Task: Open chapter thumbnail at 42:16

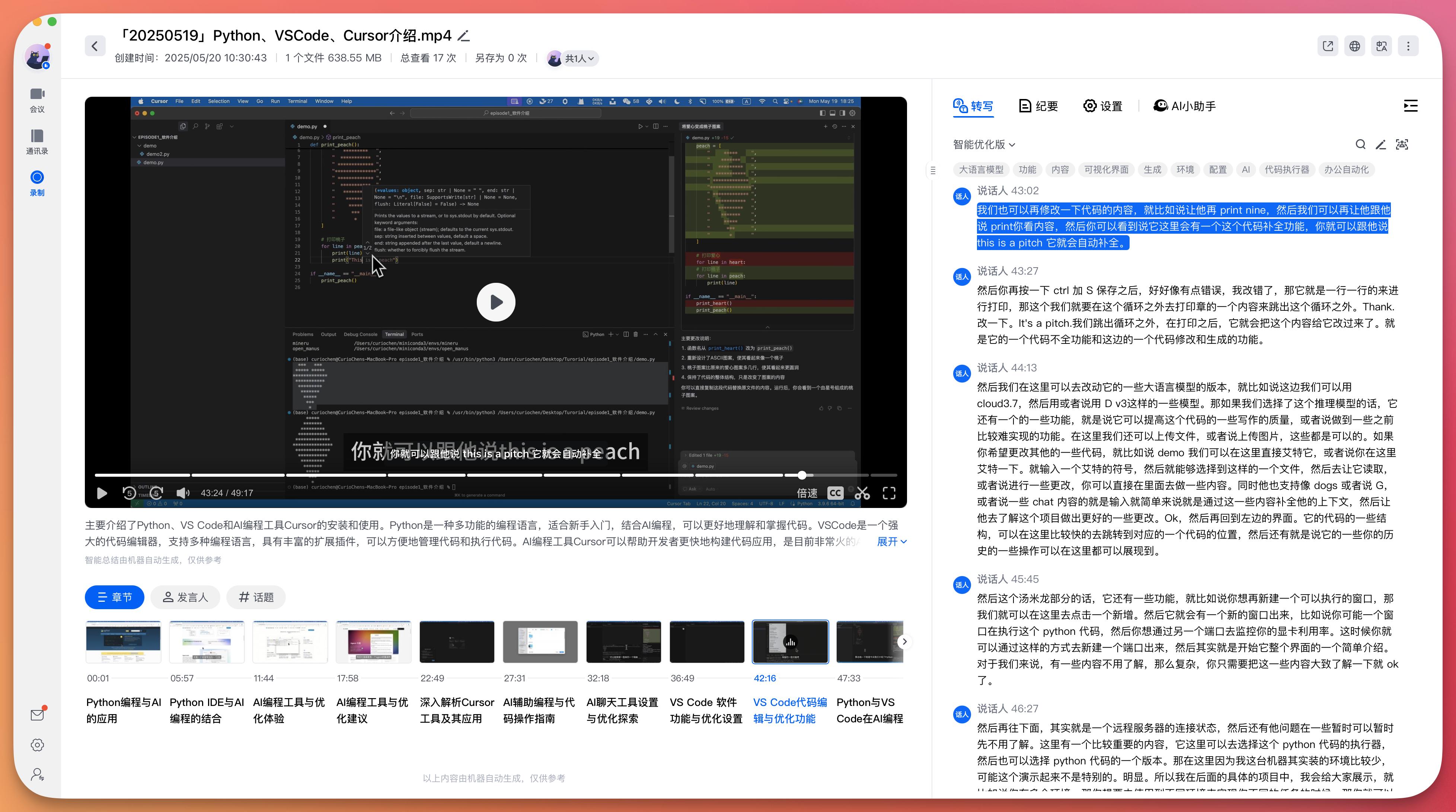Action: (790, 641)
